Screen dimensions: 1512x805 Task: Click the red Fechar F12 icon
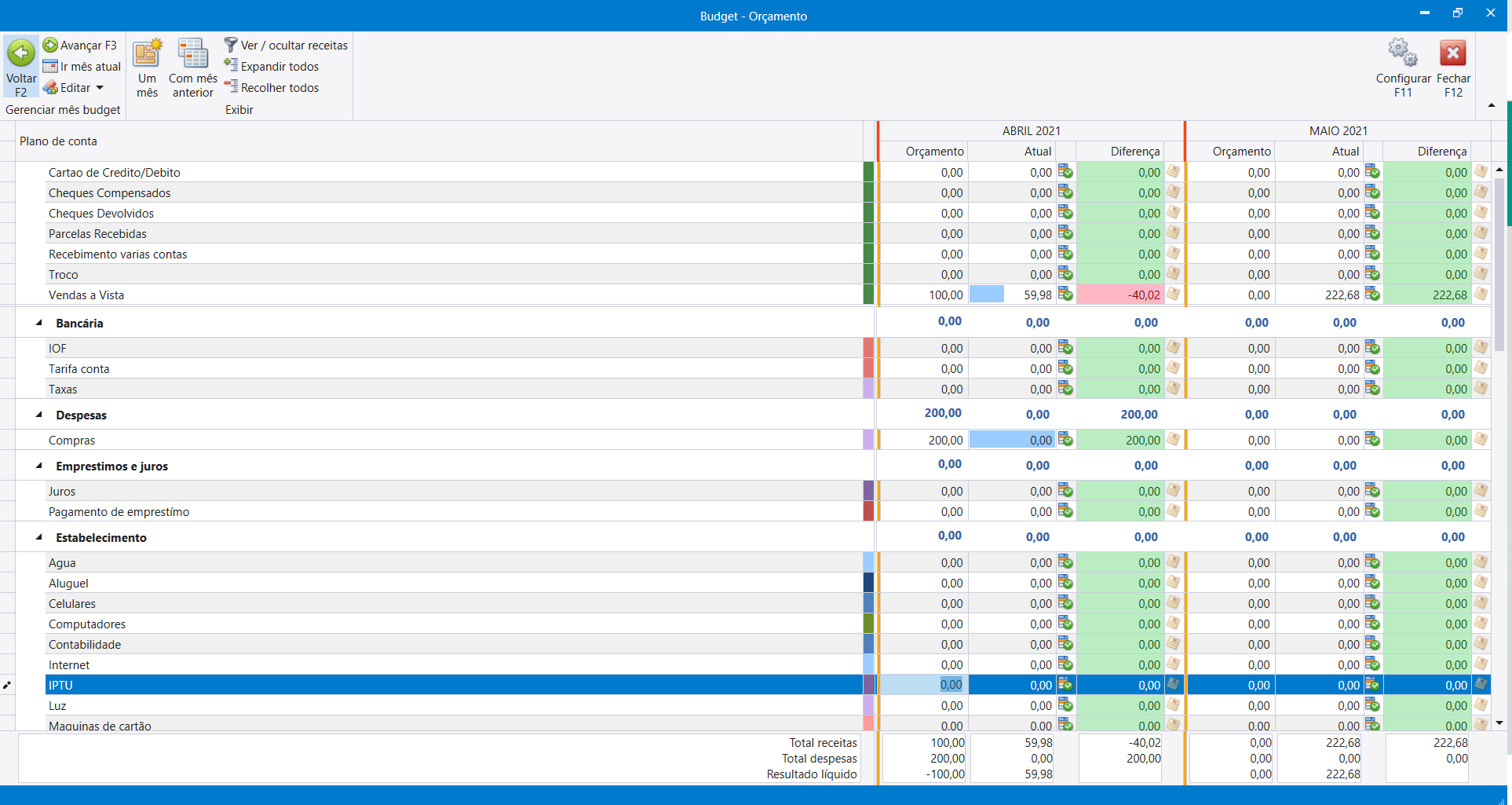[x=1452, y=53]
